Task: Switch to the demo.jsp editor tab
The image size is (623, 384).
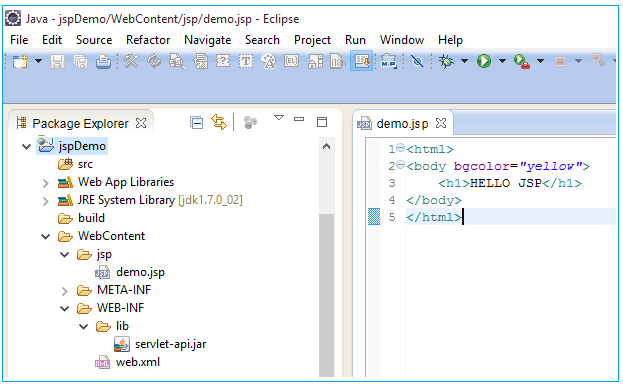Action: coord(402,124)
